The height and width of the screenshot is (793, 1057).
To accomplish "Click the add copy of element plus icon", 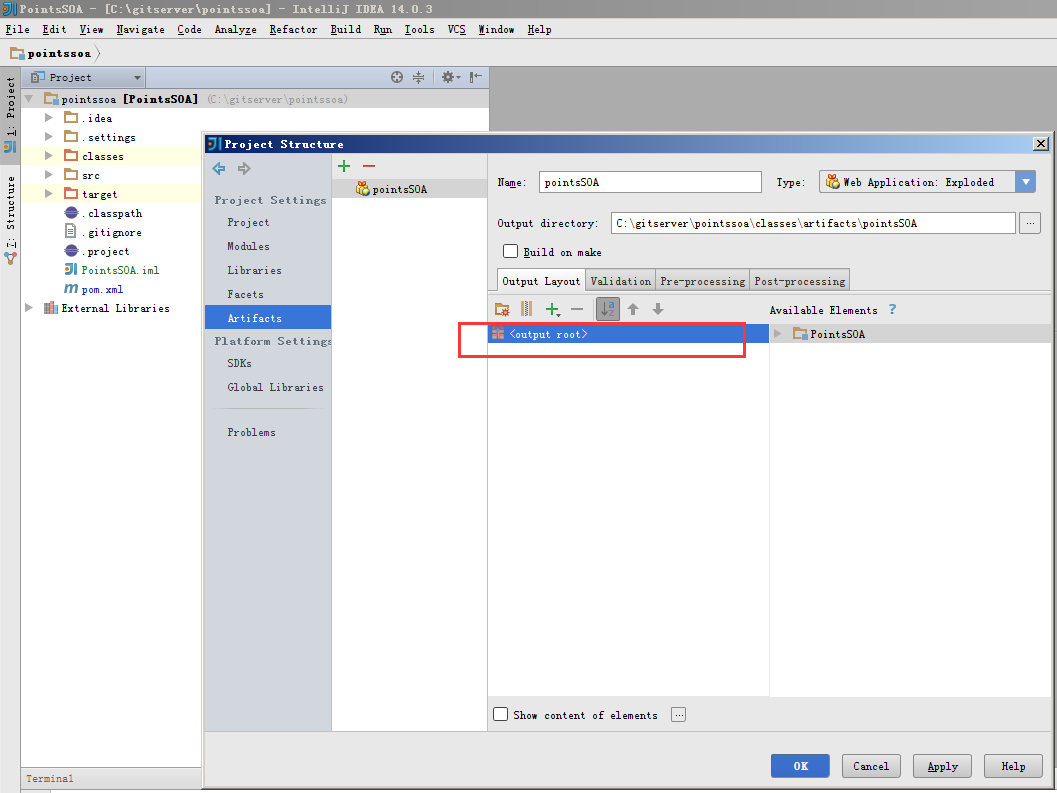I will 553,310.
